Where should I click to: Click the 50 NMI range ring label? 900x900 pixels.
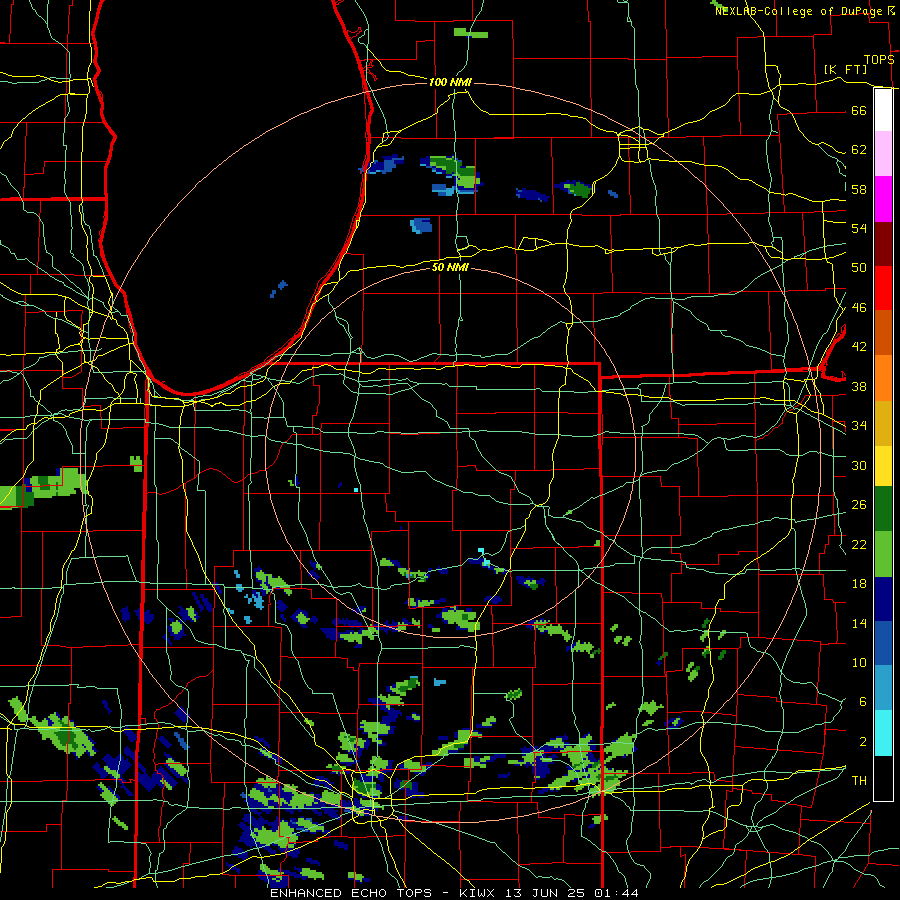point(450,267)
